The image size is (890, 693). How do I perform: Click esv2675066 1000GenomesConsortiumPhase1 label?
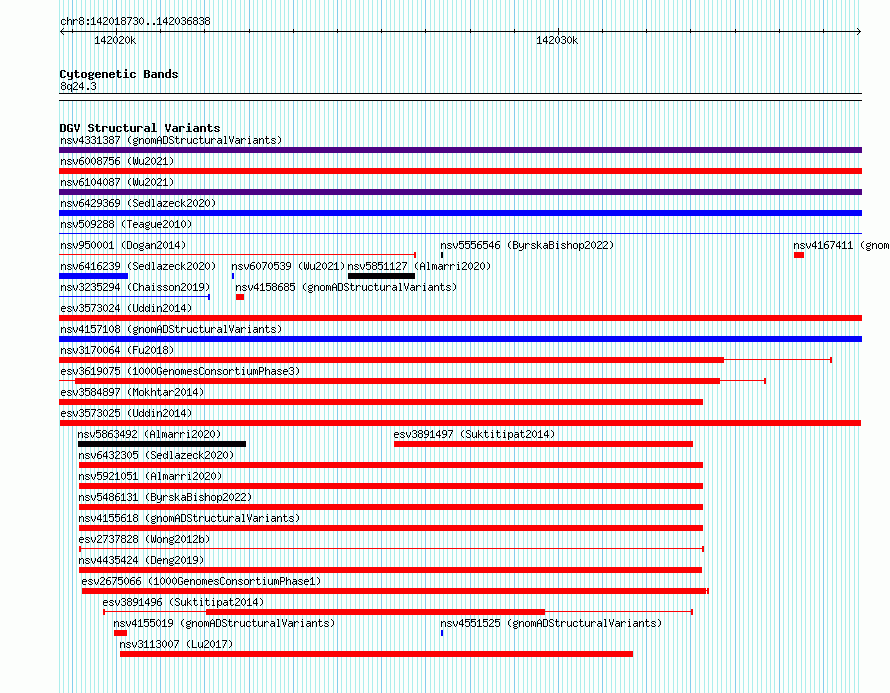click(x=201, y=581)
